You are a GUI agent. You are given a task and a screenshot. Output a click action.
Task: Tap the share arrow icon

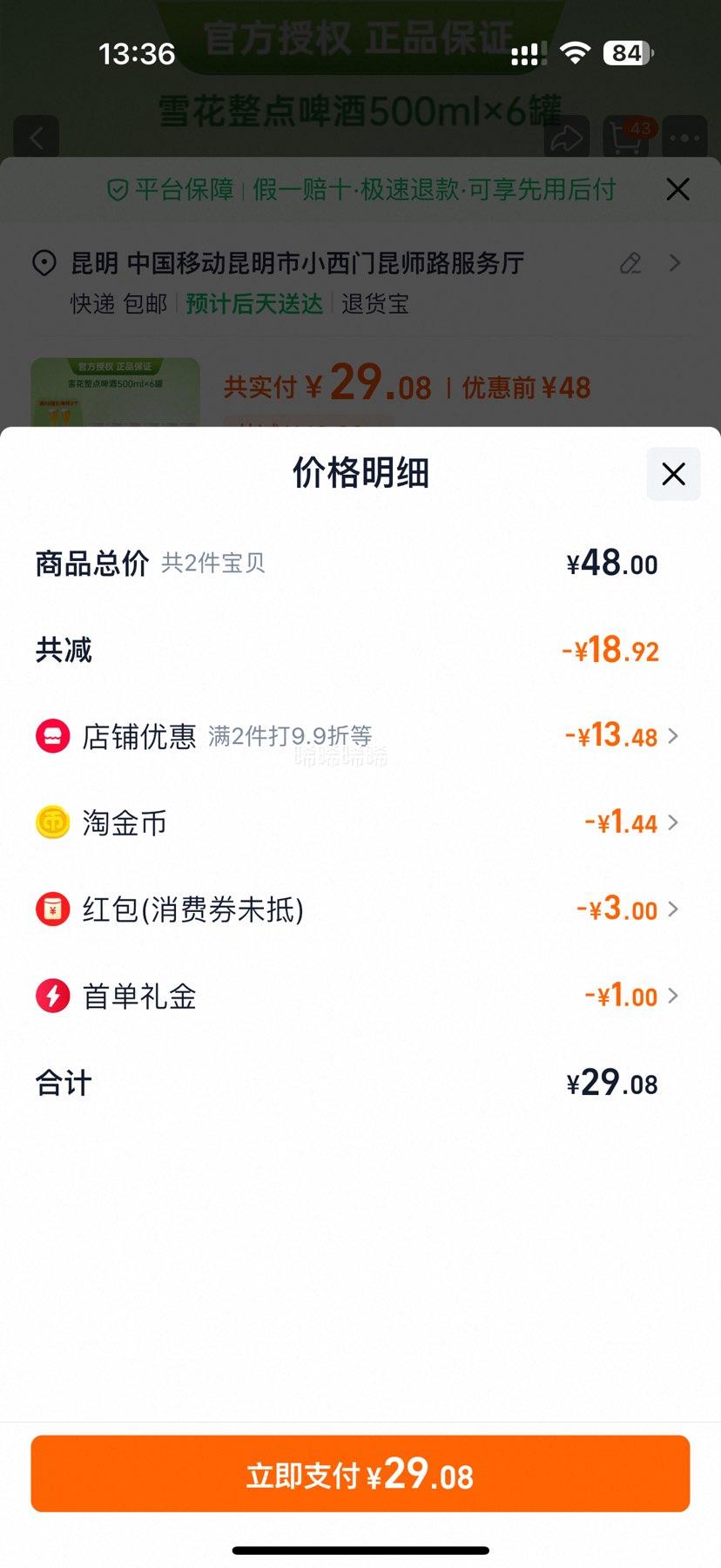click(x=567, y=138)
